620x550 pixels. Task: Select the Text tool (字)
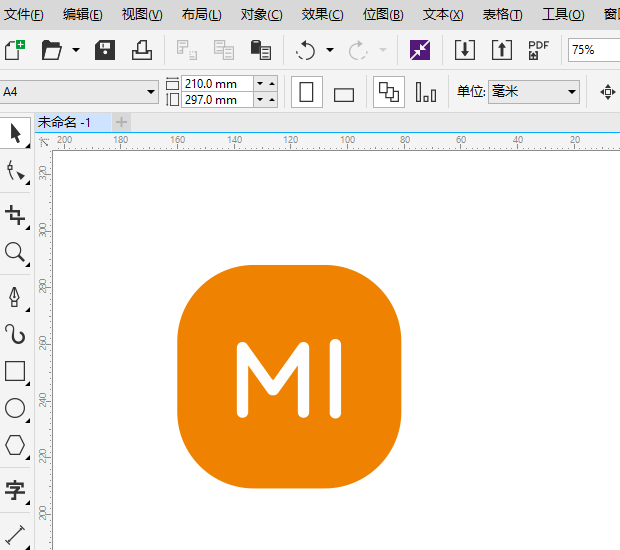tap(15, 490)
